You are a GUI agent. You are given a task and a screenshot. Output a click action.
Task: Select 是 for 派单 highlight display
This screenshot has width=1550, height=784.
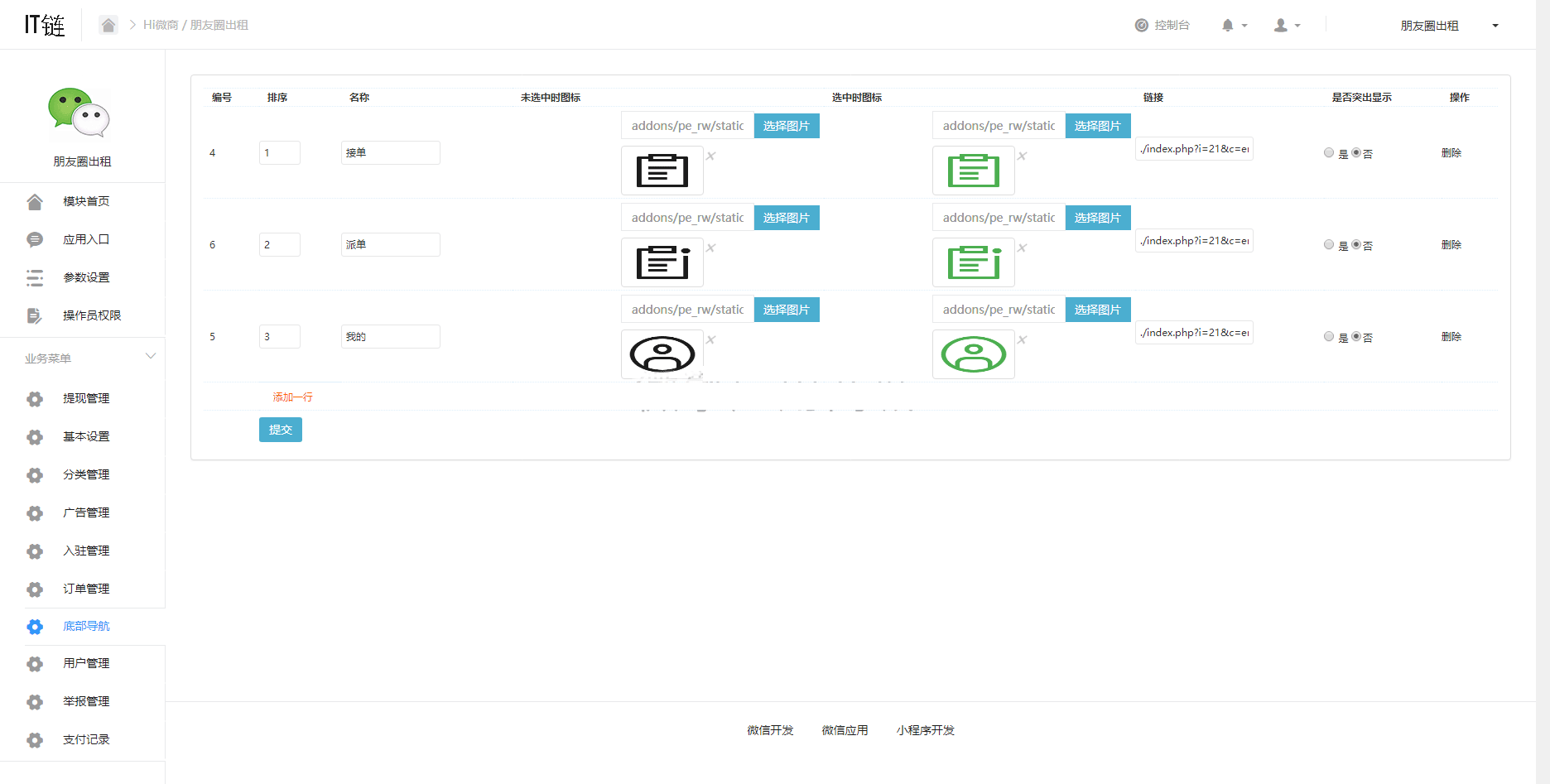[x=1329, y=244]
